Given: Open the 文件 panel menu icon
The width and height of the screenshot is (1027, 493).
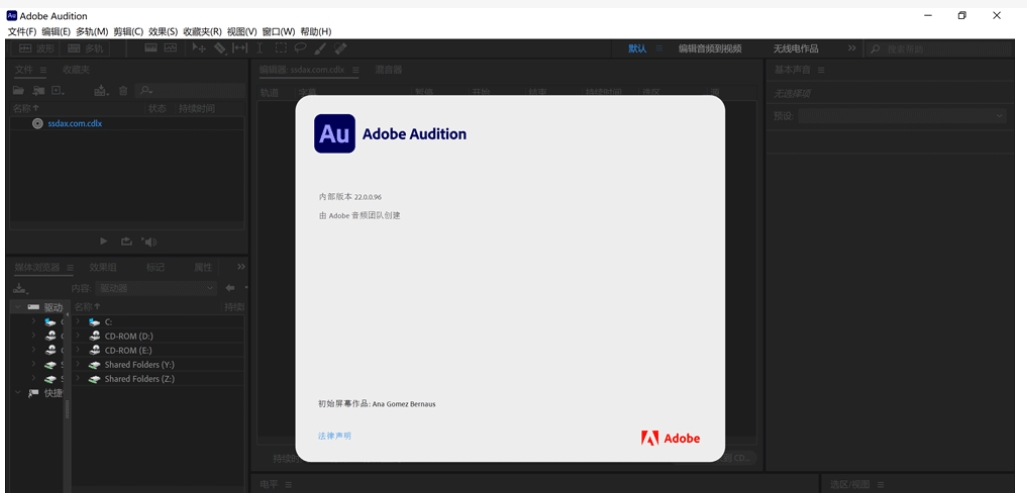Looking at the screenshot, I should pyautogui.click(x=43, y=69).
